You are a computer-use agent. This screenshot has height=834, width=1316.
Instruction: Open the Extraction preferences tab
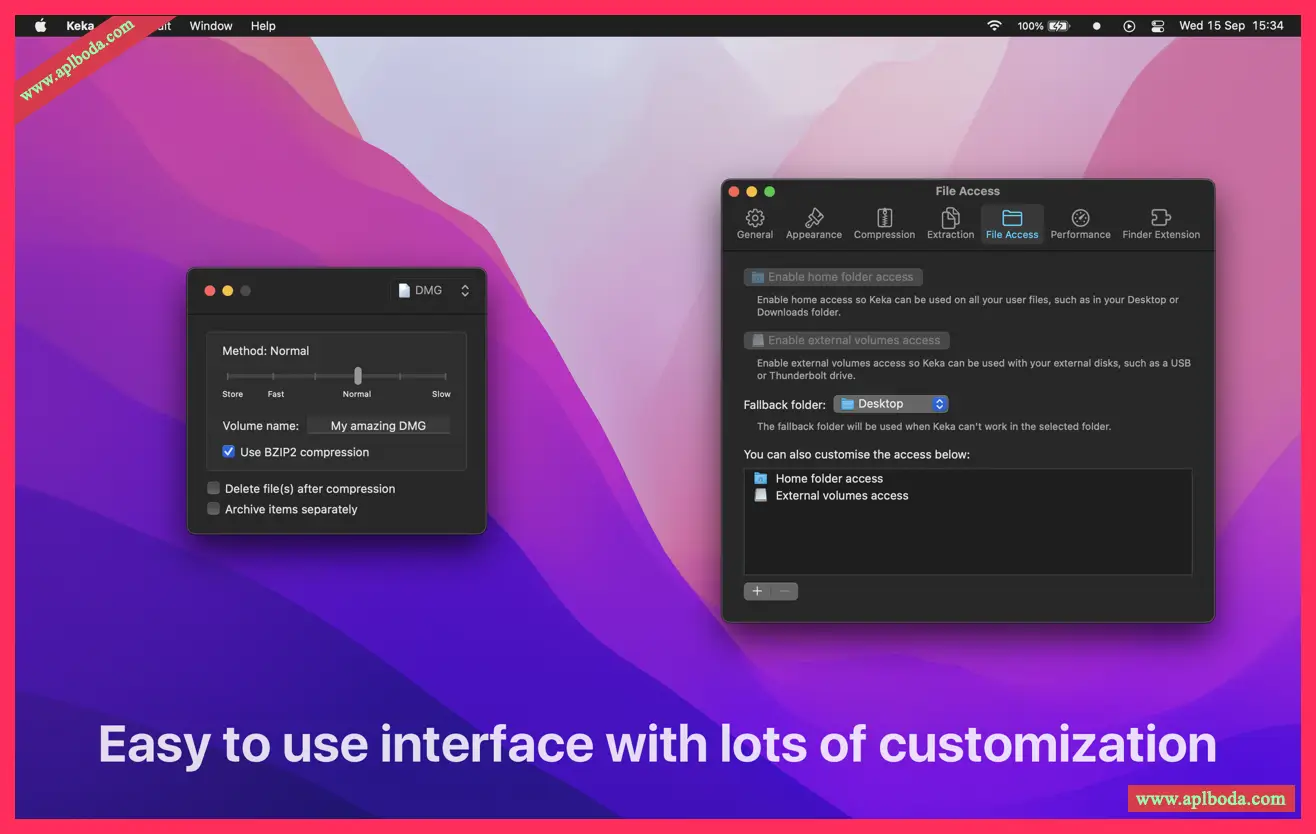pyautogui.click(x=950, y=224)
